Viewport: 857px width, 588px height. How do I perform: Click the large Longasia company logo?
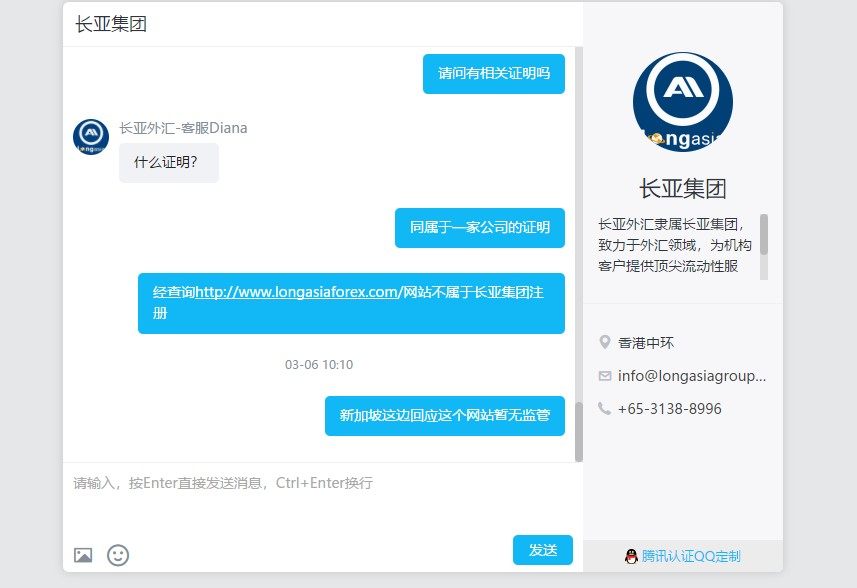[682, 102]
